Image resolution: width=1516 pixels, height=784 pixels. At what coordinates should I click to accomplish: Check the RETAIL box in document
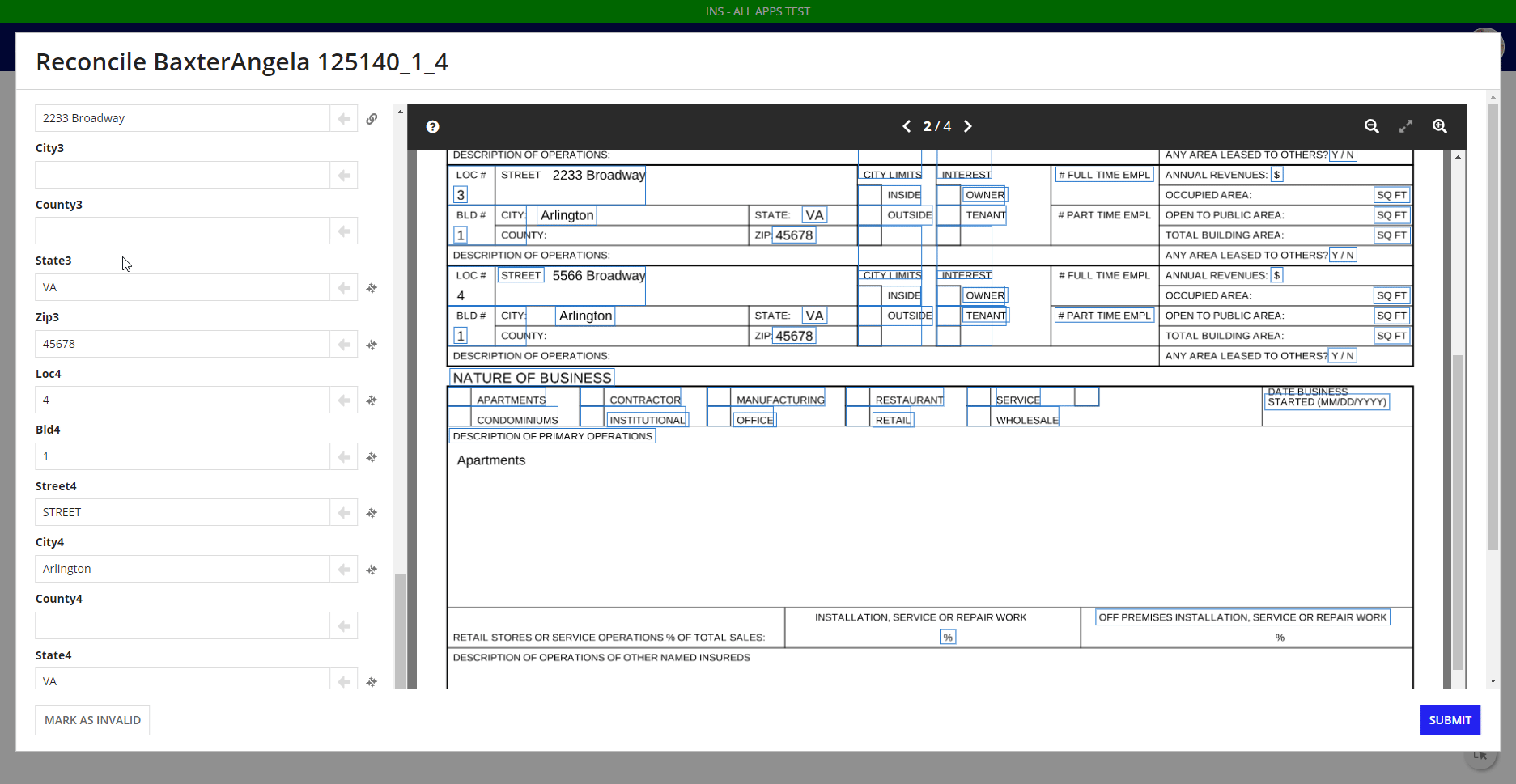[x=858, y=417]
